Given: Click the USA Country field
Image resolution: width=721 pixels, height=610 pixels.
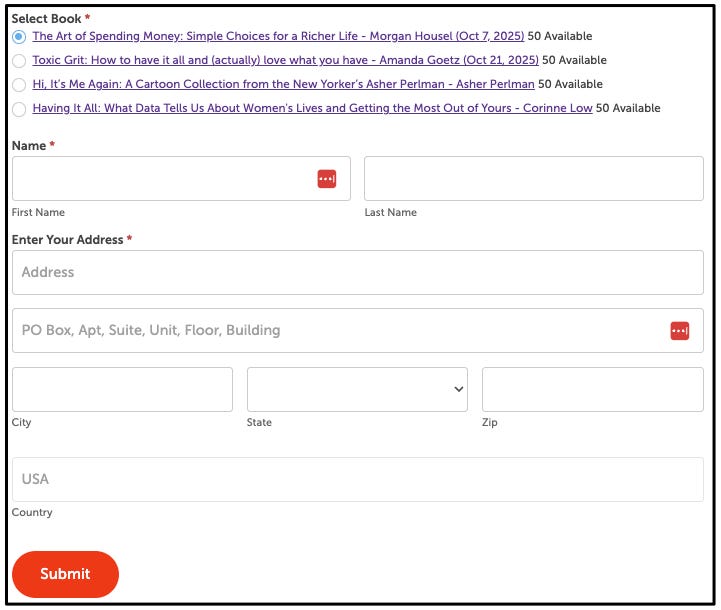Looking at the screenshot, I should point(358,479).
